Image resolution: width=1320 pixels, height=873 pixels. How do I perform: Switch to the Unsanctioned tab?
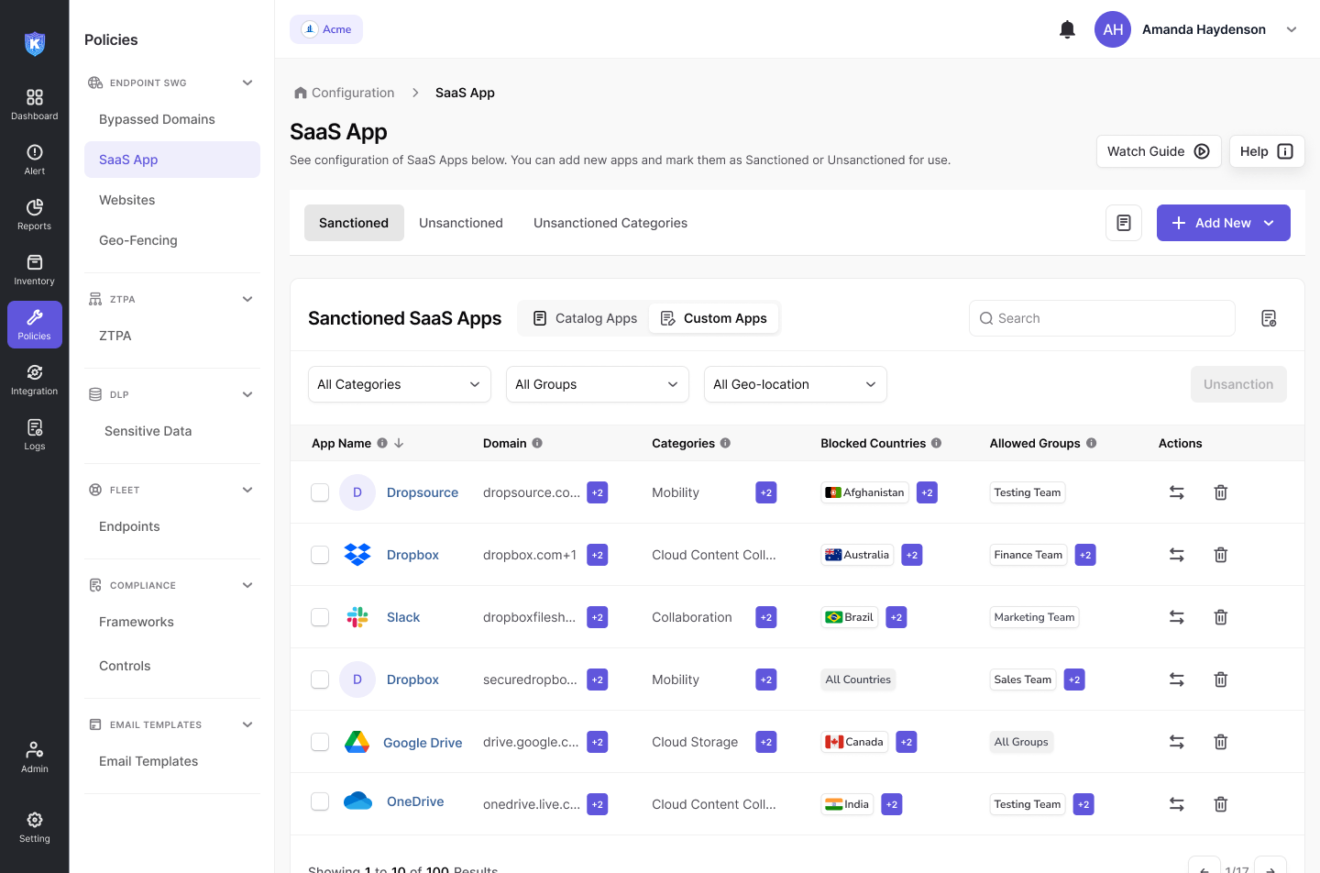pyautogui.click(x=460, y=222)
